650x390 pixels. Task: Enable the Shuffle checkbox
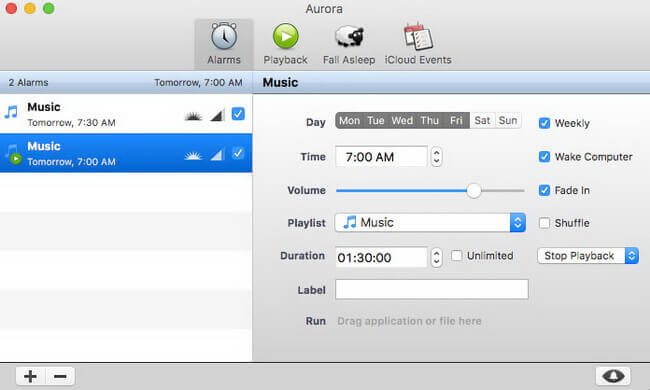coord(544,223)
